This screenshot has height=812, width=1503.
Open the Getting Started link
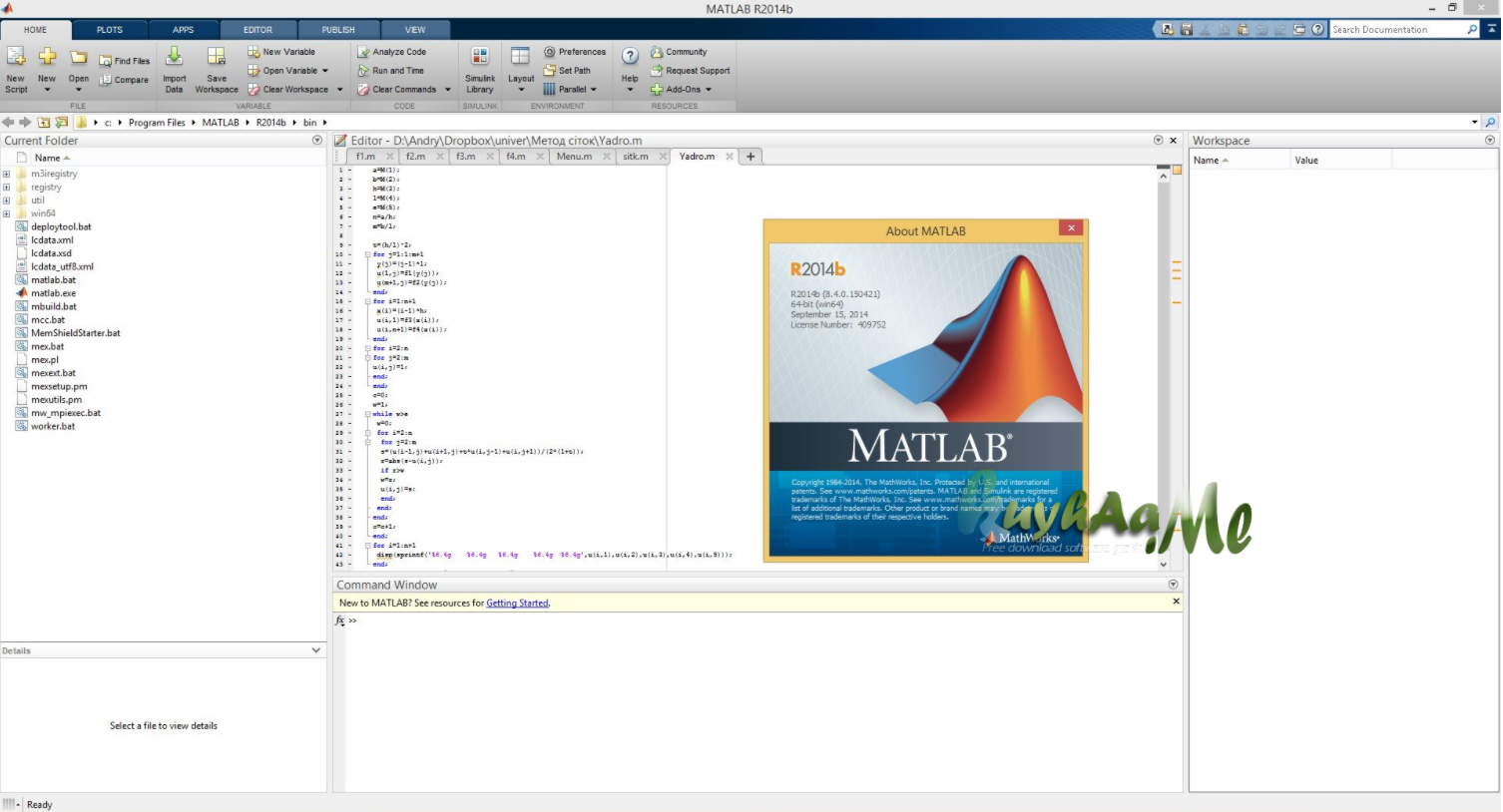[517, 604]
